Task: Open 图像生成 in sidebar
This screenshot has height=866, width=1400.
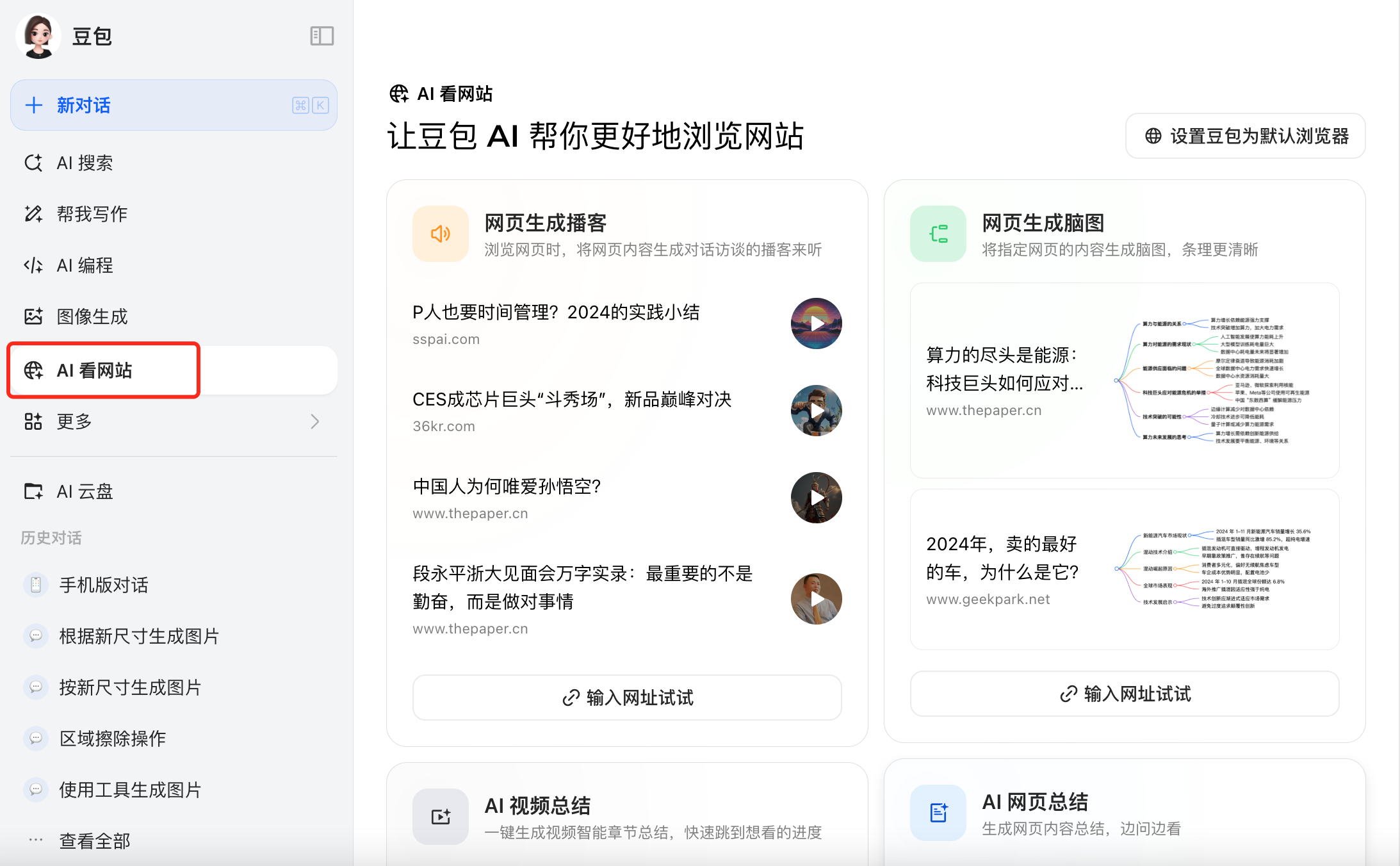Action: [x=174, y=316]
